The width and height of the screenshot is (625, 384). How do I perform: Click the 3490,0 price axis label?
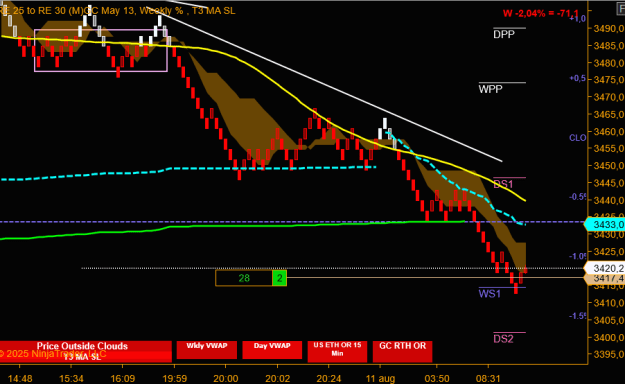pyautogui.click(x=609, y=28)
